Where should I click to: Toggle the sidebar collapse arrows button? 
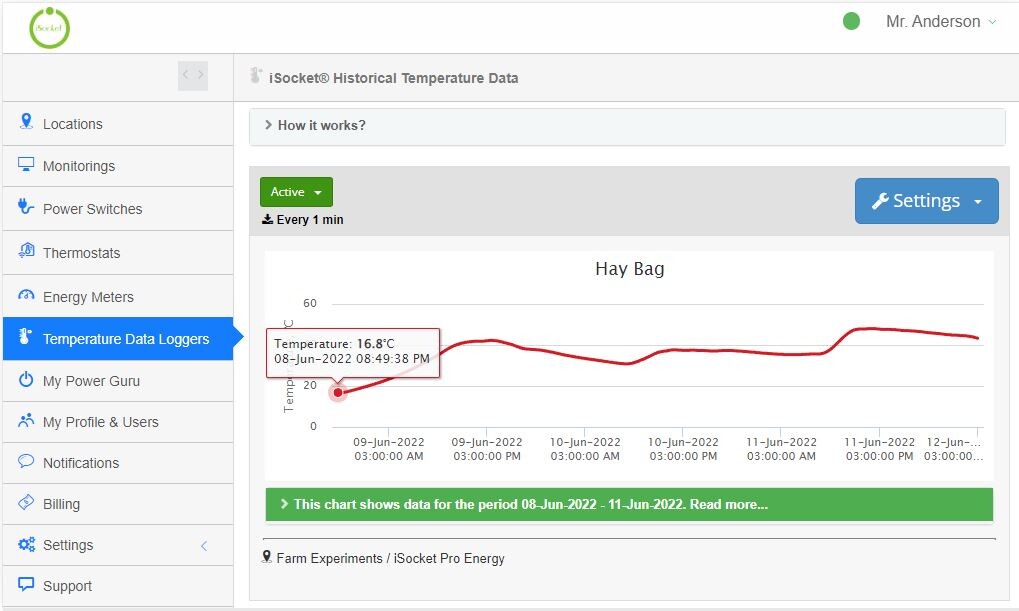tap(193, 75)
